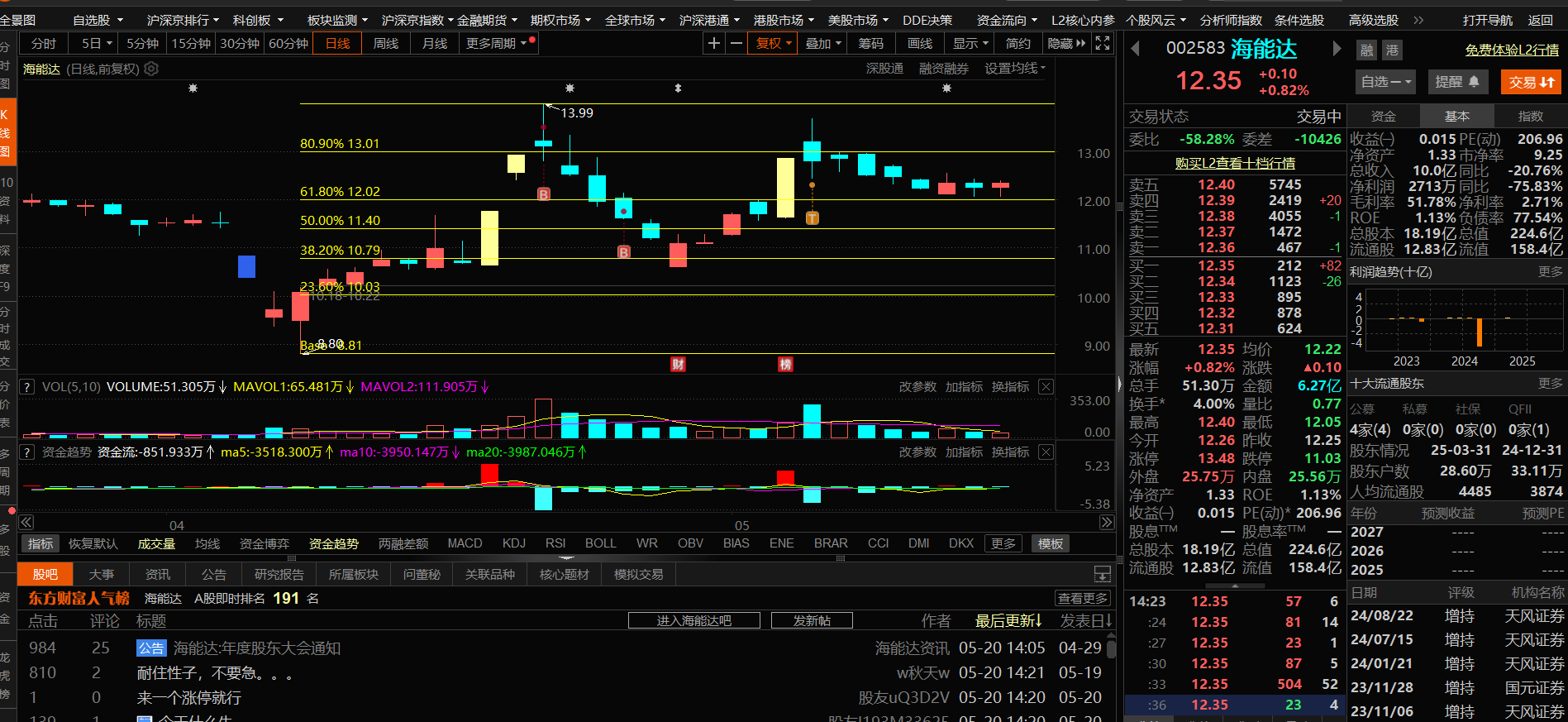Open 设置均线 moving average dropdown
Viewport: 1568px width, 722px height.
(x=1015, y=69)
